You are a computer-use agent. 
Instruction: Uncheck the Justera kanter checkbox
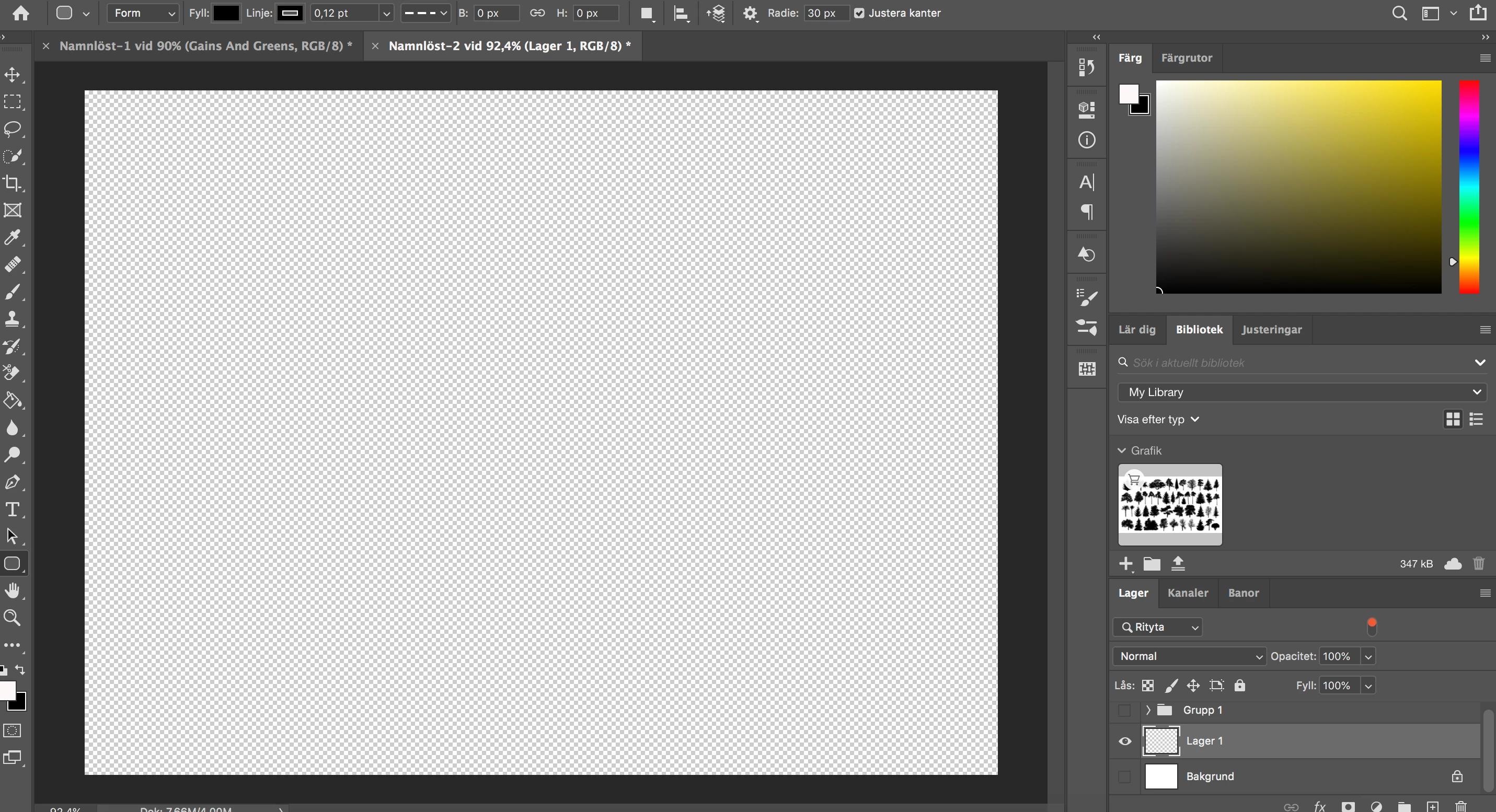[x=859, y=13]
